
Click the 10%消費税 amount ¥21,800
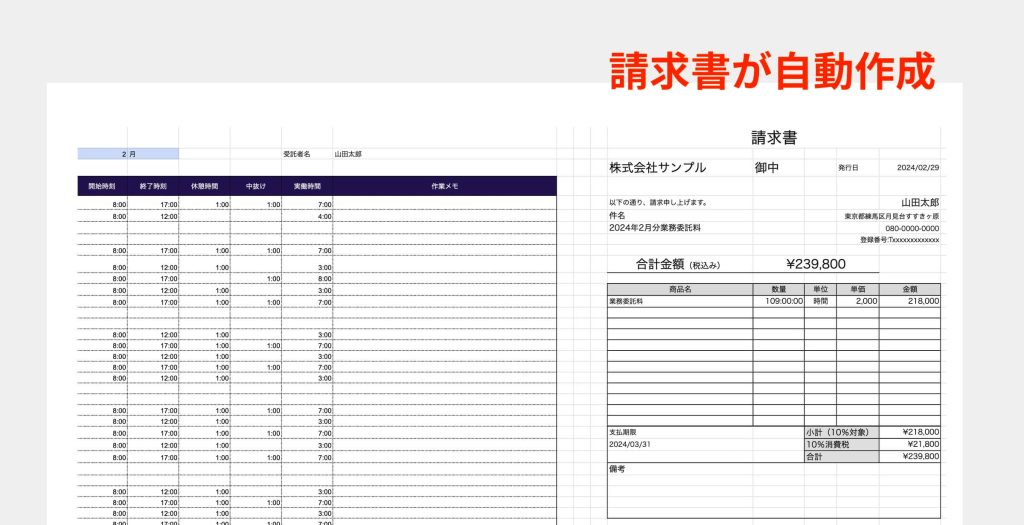[x=910, y=444]
